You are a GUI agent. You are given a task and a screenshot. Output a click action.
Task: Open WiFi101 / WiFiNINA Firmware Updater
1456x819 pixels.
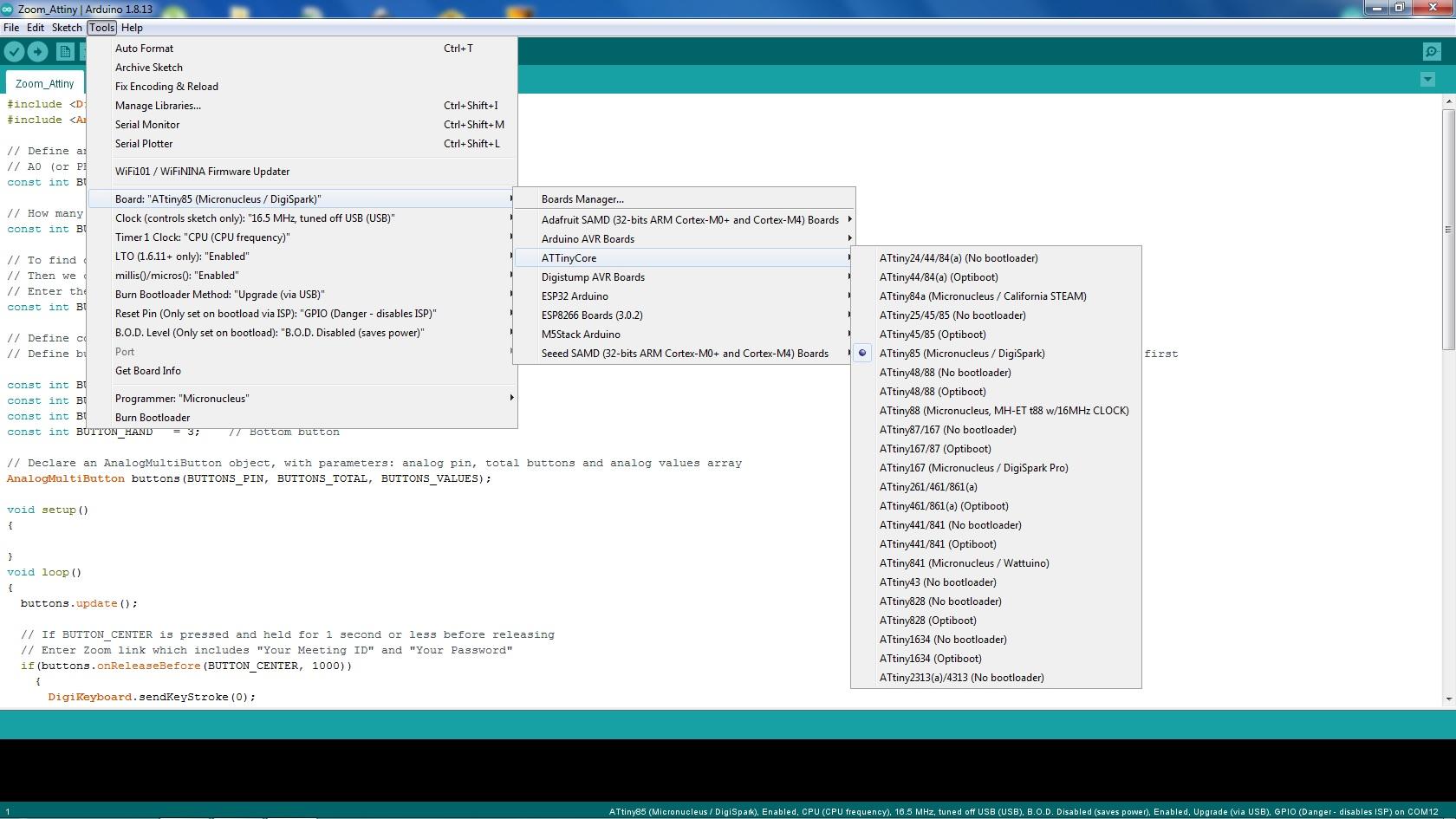click(x=302, y=172)
